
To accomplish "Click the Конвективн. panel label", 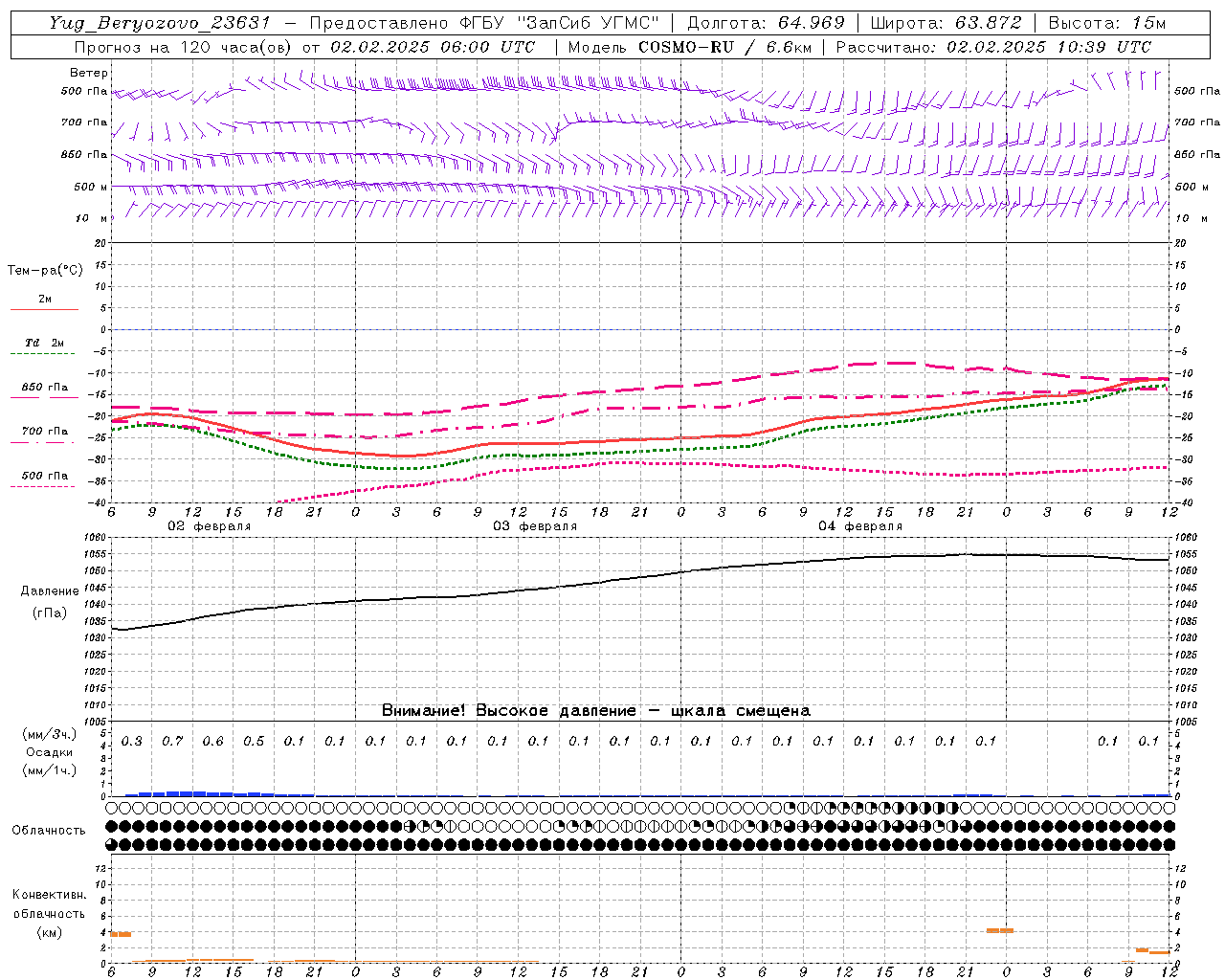I will 49,895.
